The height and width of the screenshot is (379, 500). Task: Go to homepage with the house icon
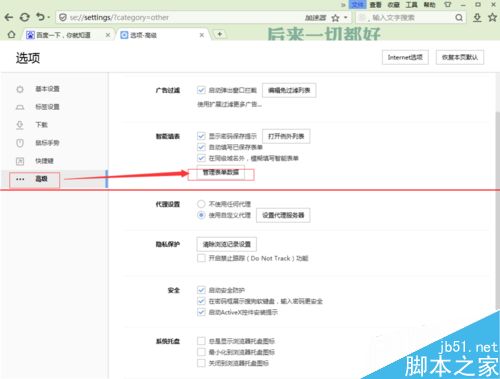coord(11,35)
